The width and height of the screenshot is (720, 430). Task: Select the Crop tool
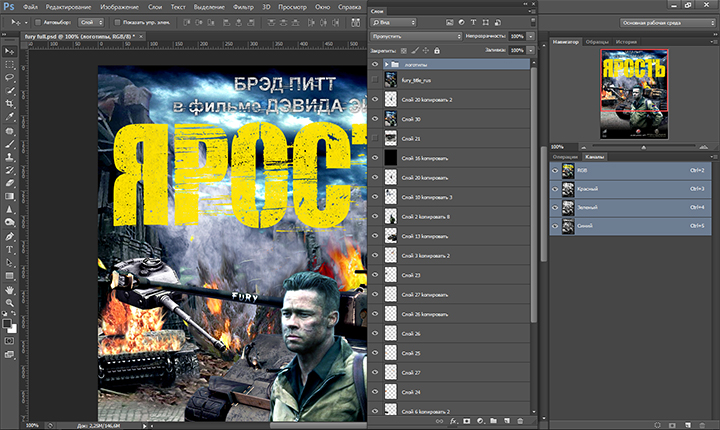9,103
